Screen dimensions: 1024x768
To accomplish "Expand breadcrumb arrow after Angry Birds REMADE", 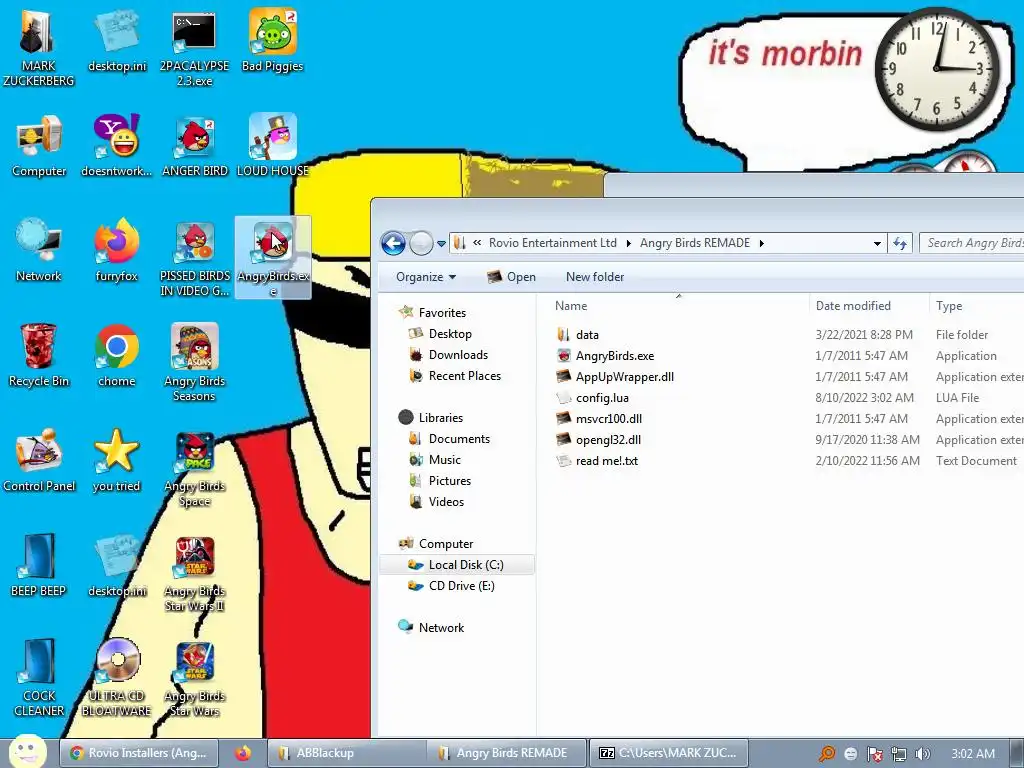I will point(761,244).
